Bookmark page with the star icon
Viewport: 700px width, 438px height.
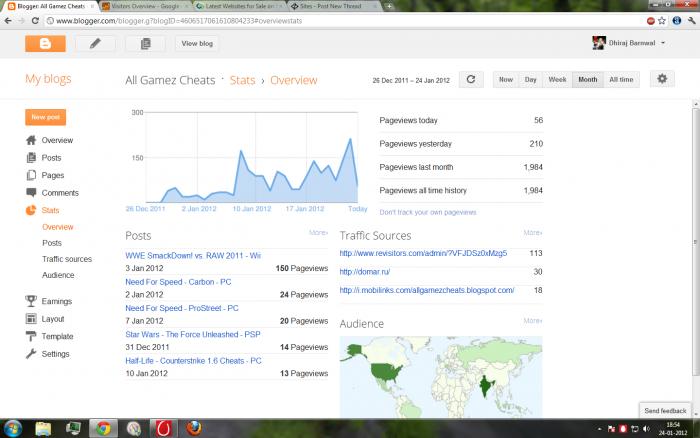pos(662,21)
